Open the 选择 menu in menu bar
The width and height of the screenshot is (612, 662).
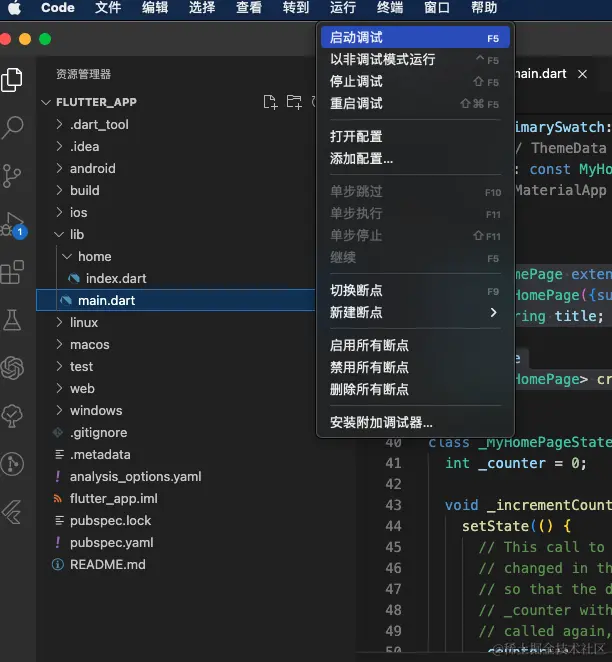pyautogui.click(x=202, y=8)
